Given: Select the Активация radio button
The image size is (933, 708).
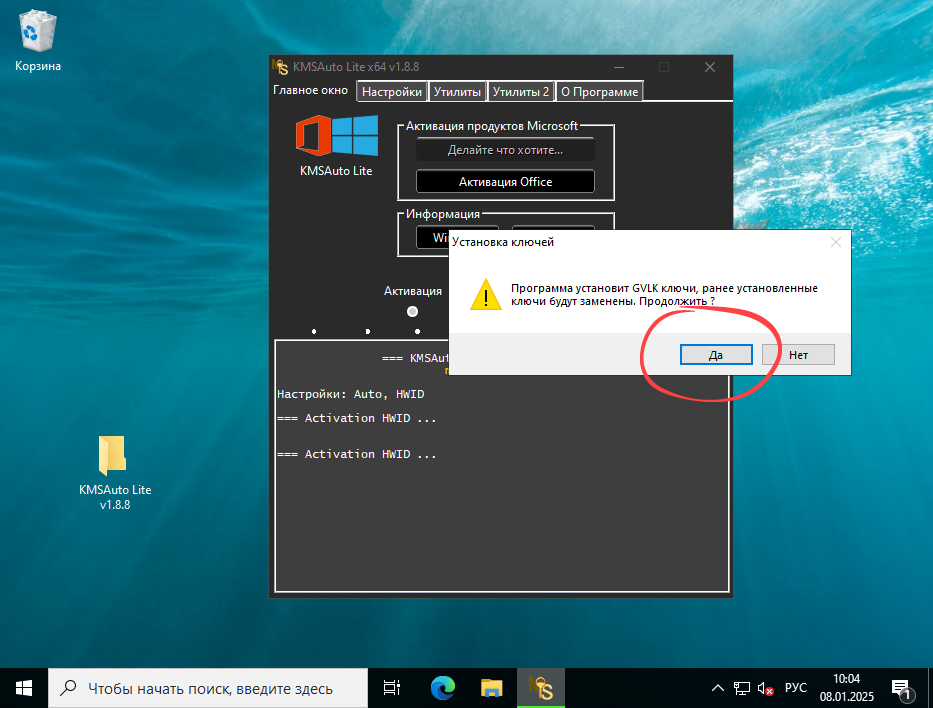Looking at the screenshot, I should click(413, 311).
